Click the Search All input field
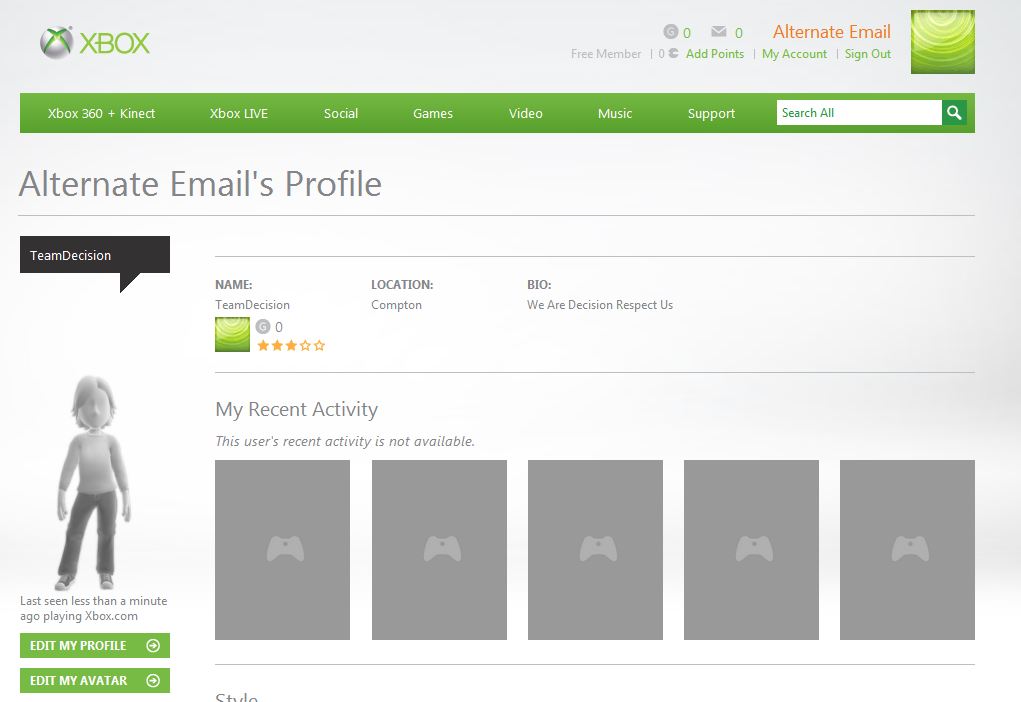The height and width of the screenshot is (702, 1021). 859,113
